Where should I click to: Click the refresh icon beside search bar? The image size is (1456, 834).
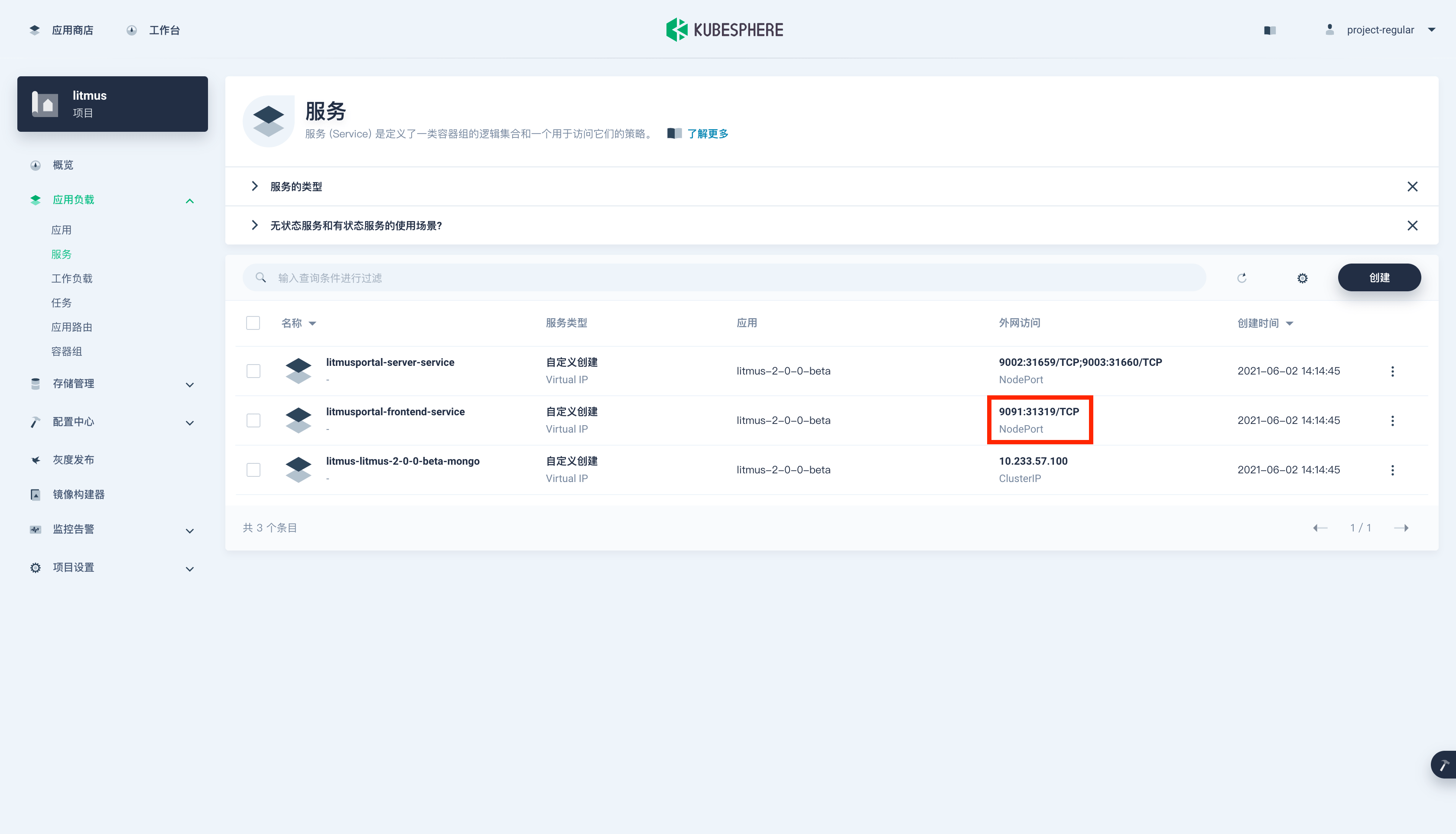tap(1241, 278)
